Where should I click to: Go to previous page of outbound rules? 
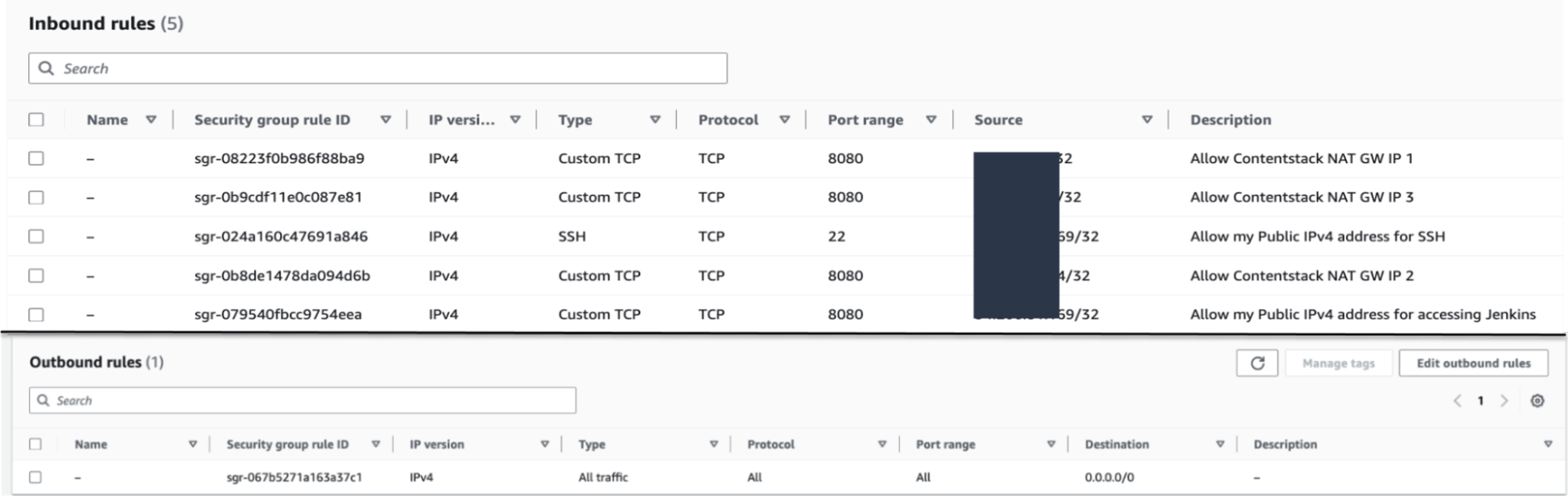point(1457,400)
